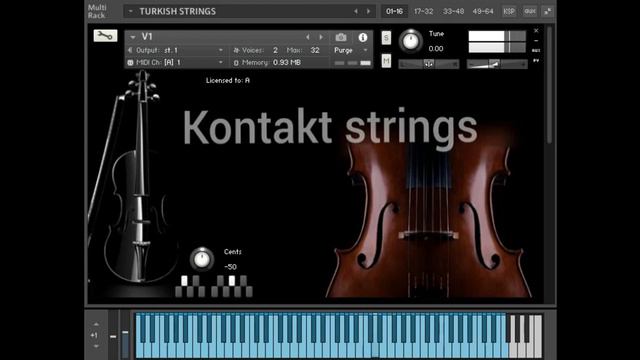Toggle E key in Cents mini keyboard

click(x=202, y=291)
